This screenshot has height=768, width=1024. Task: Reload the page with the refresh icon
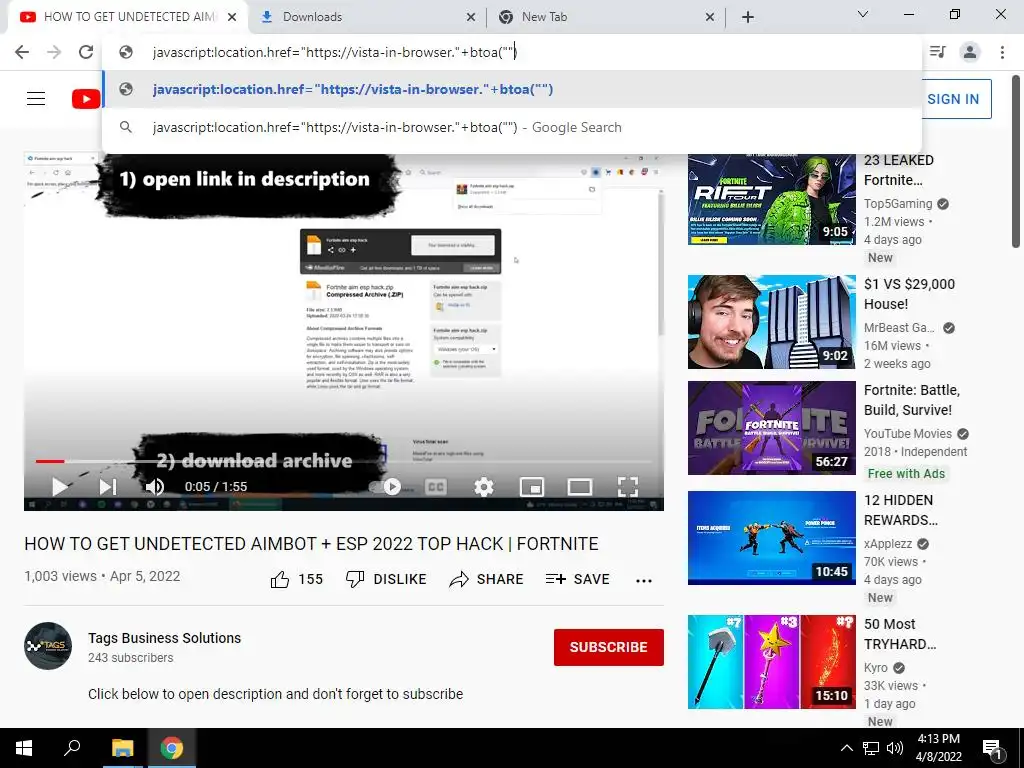coord(86,52)
